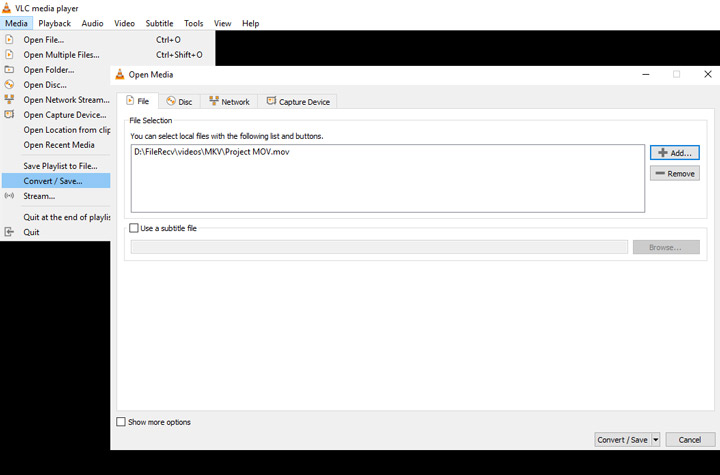
Task: Switch to the Network tab
Action: click(x=229, y=102)
